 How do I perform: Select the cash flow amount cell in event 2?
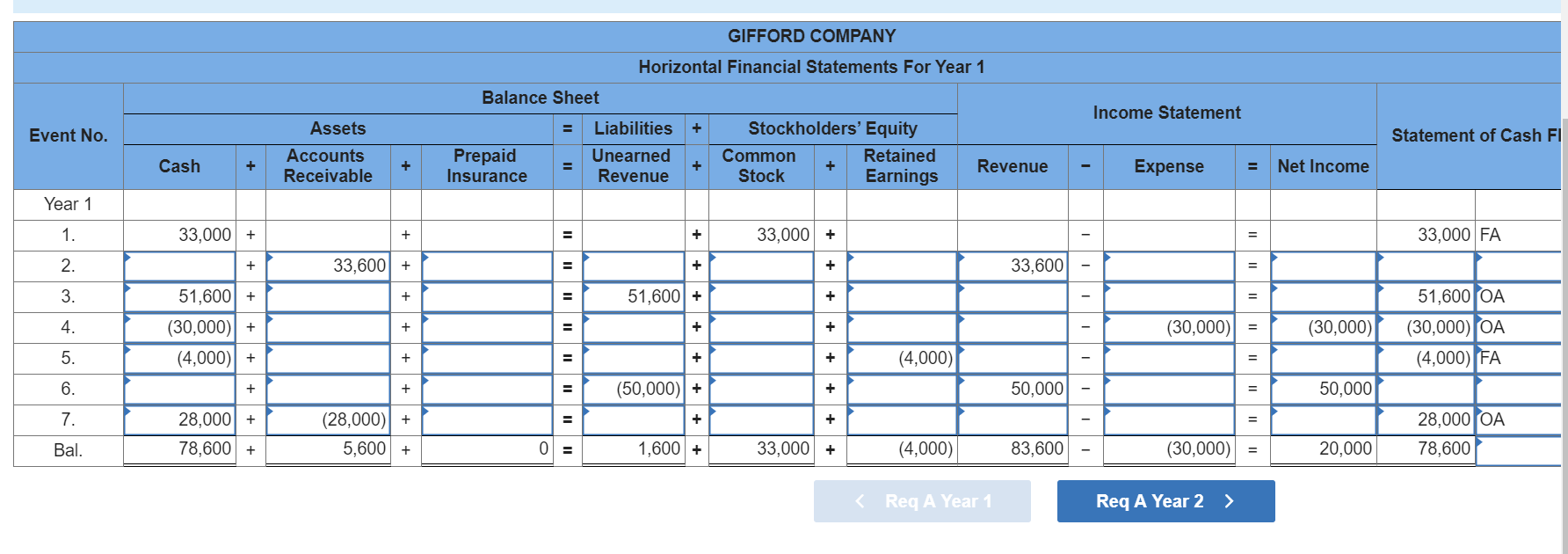tap(1426, 266)
